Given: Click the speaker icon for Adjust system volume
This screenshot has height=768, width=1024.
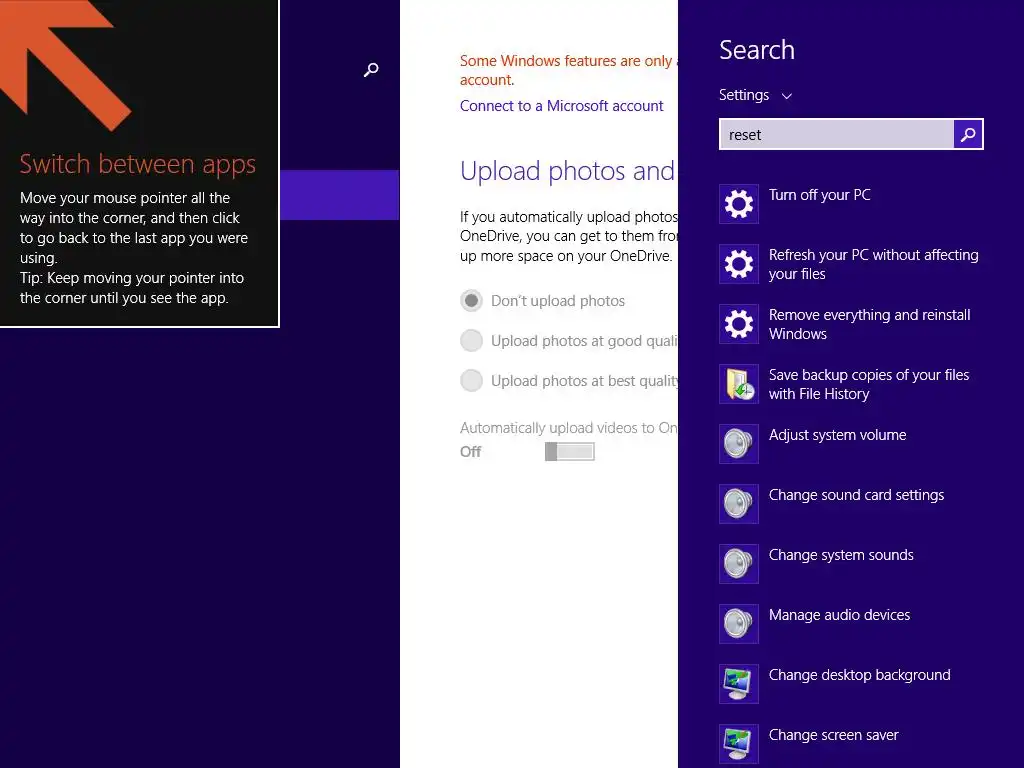Looking at the screenshot, I should point(739,444).
